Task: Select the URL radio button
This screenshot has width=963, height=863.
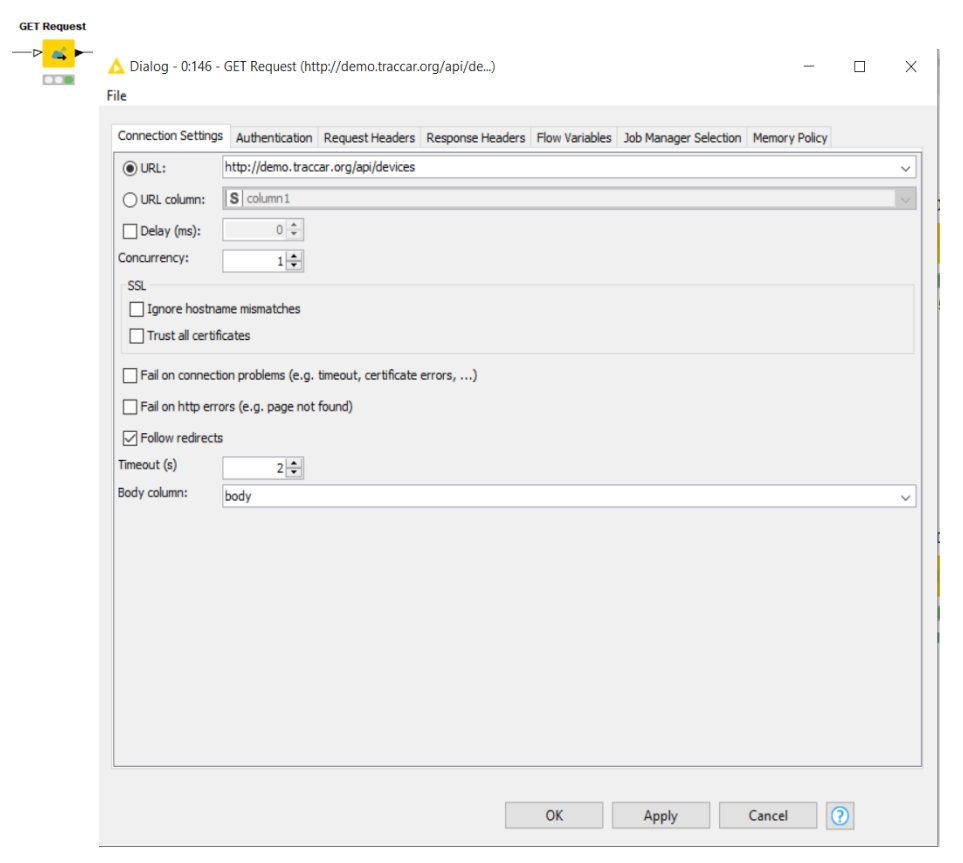Action: [129, 168]
